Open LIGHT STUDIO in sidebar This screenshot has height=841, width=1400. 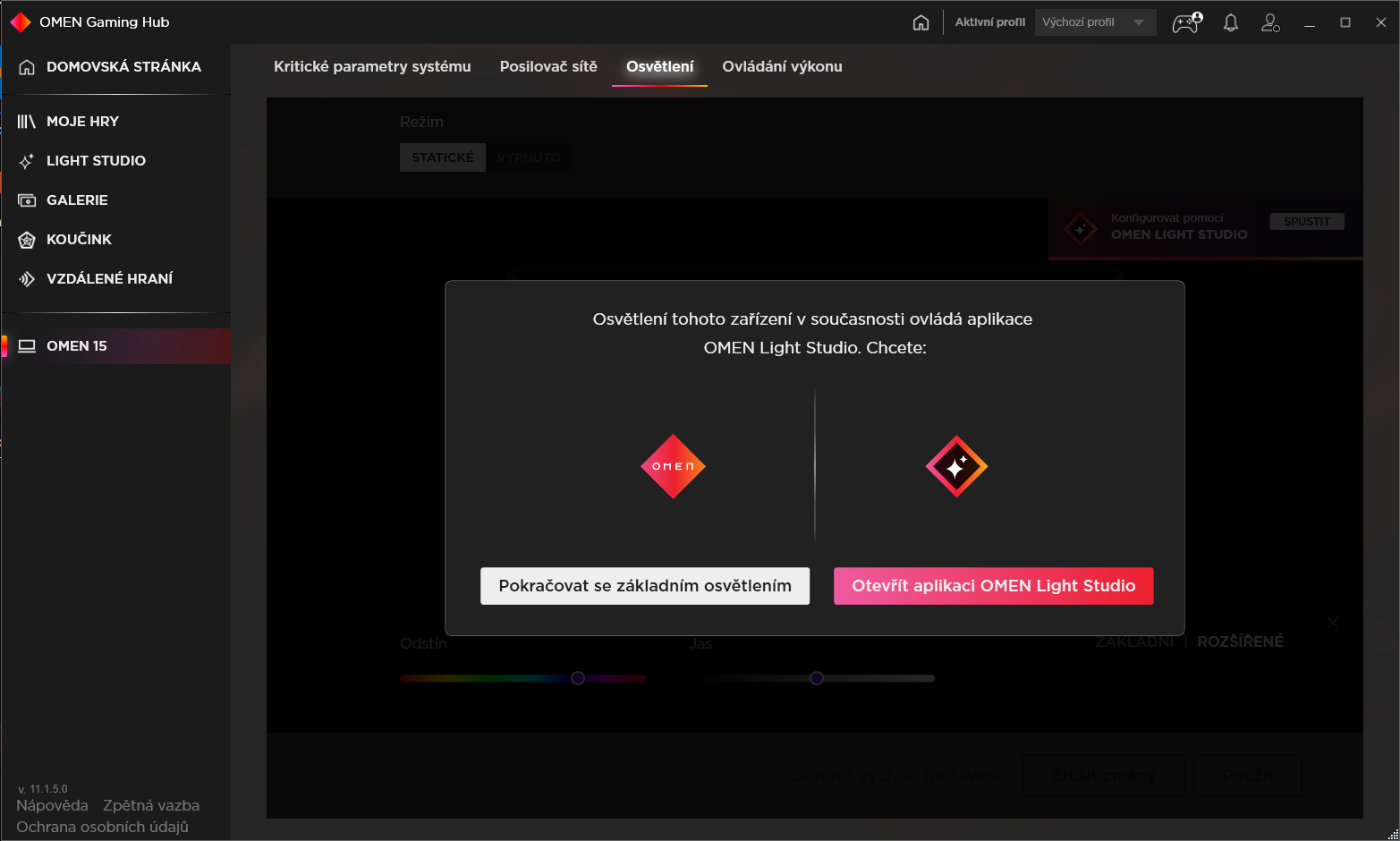click(x=96, y=161)
